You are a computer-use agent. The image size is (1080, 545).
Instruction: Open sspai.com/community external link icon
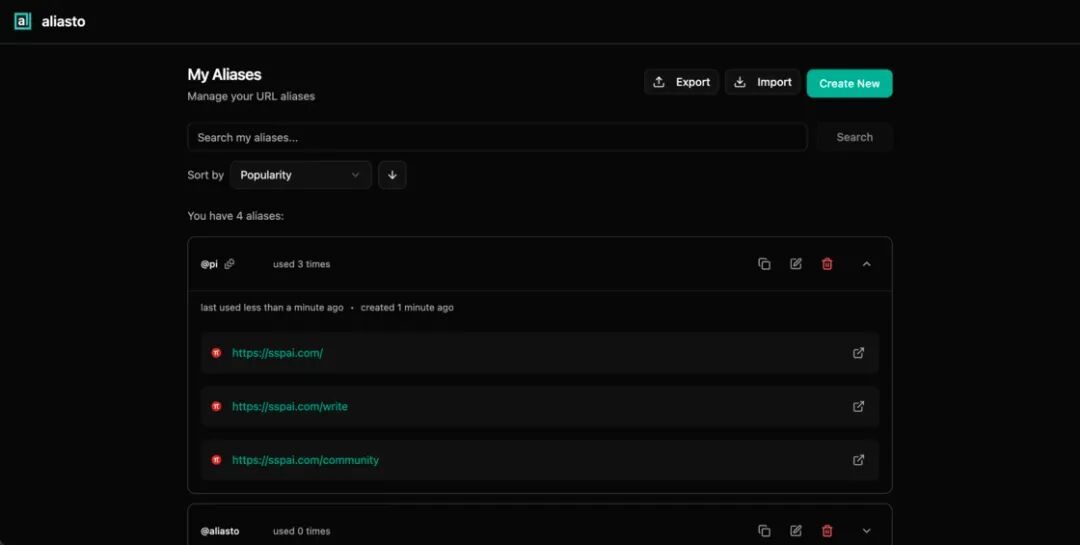tap(858, 460)
